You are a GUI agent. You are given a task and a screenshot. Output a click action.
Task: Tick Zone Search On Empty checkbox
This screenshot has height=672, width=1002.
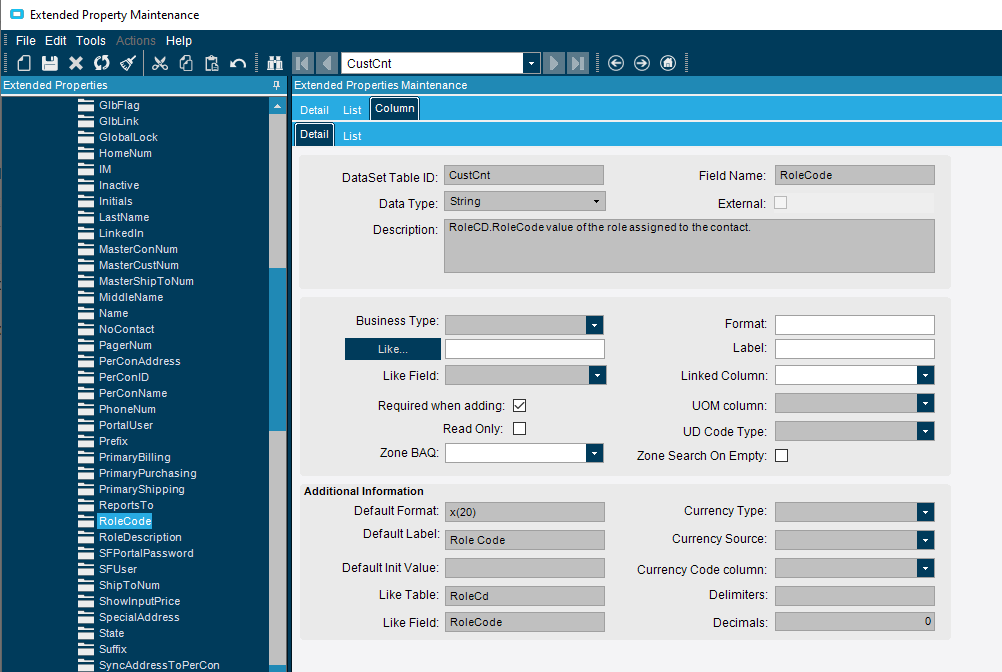coord(782,455)
